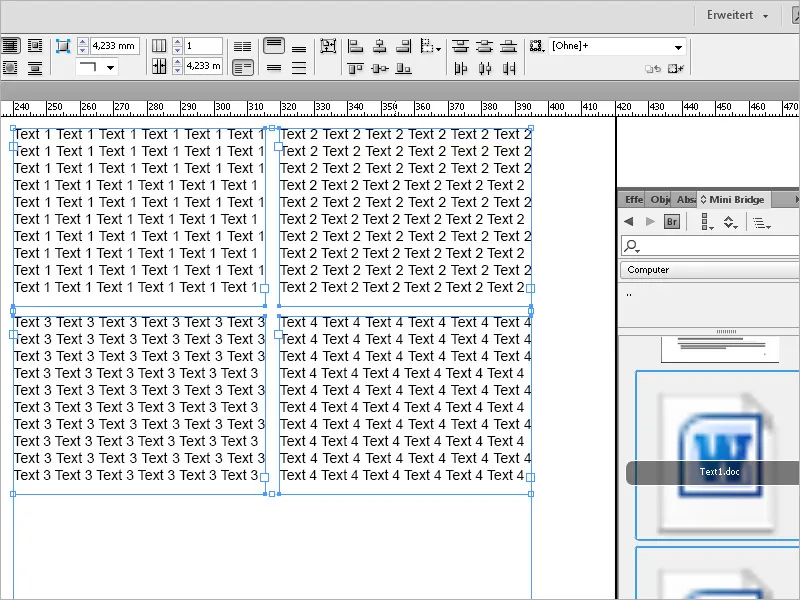800x600 pixels.
Task: Decrease the corner size with down arrow
Action: [83, 50]
